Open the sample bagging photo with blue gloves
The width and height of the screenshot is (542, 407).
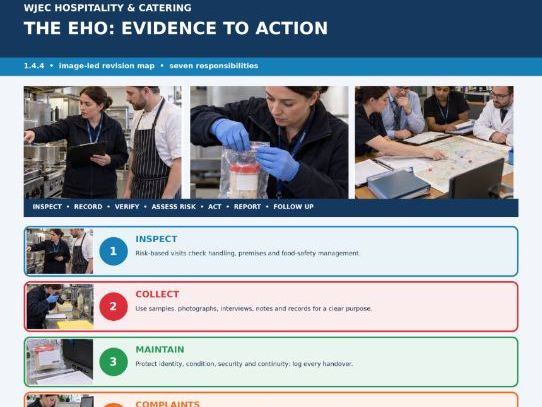(269, 142)
